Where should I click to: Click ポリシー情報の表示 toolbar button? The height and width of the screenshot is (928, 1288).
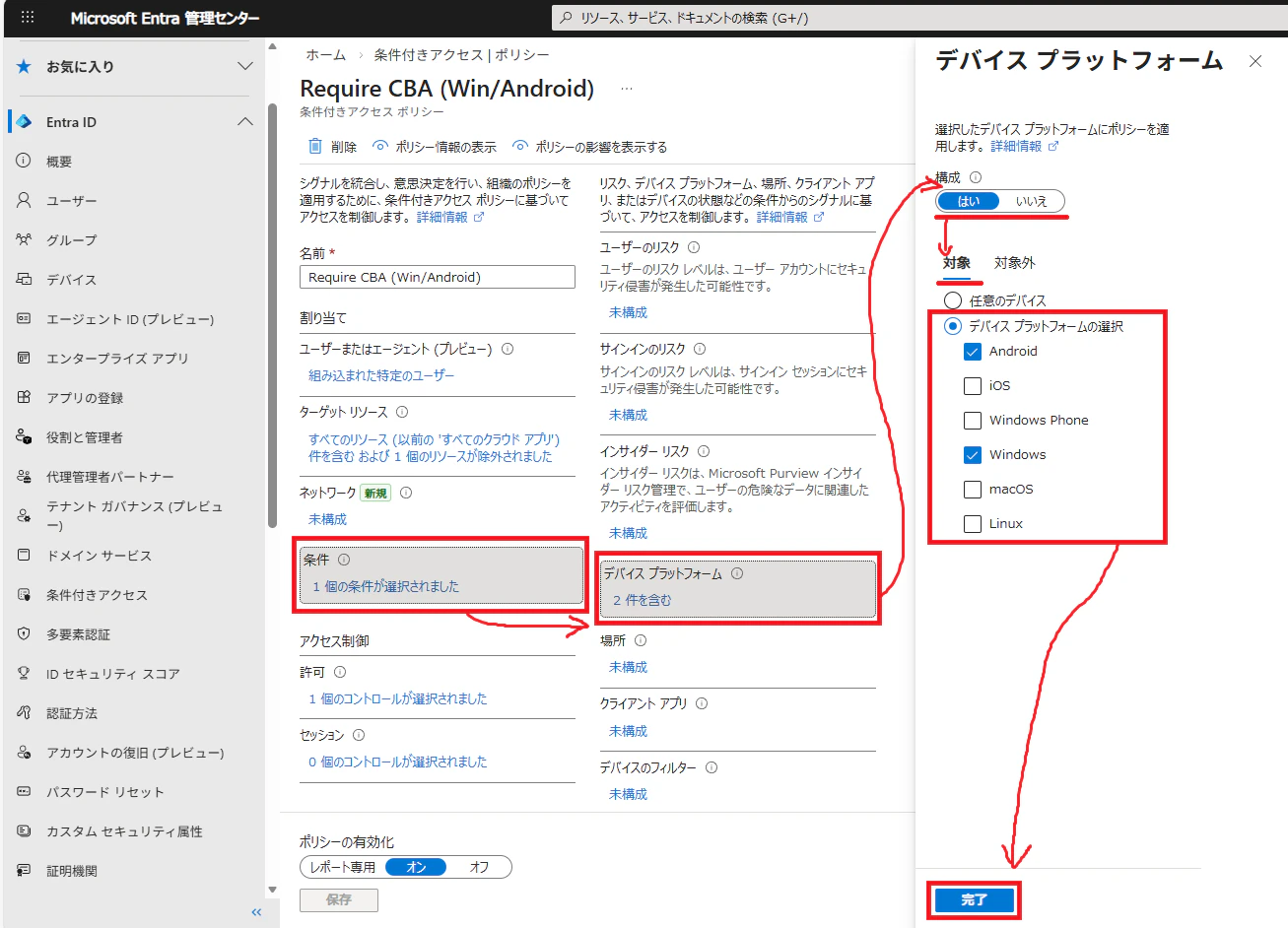435,147
